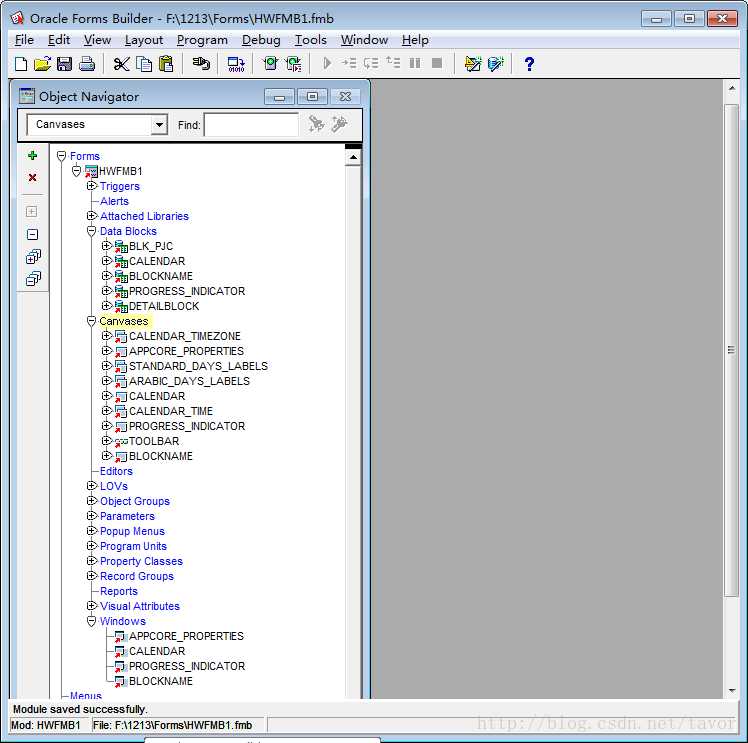Select the CALENDAR_TIMEZONE canvas
This screenshot has width=748, height=743.
pyautogui.click(x=185, y=336)
